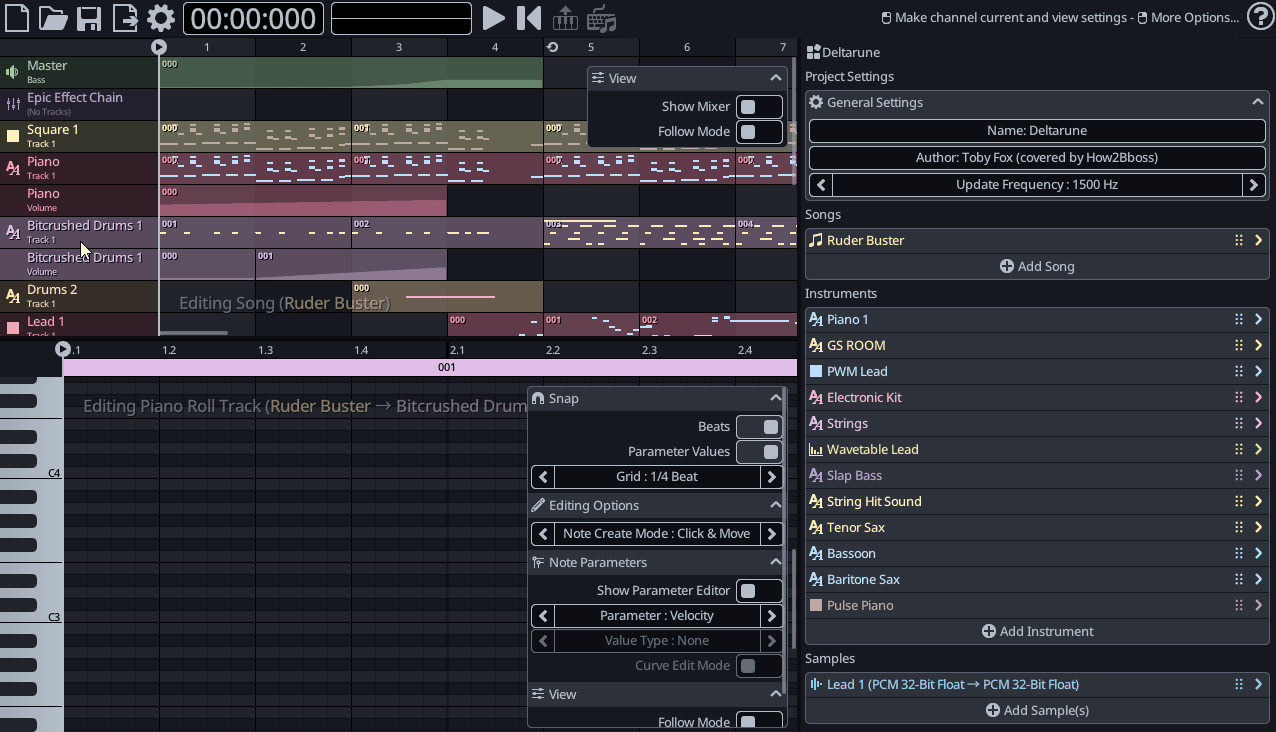Click the Export file icon

coord(125,18)
